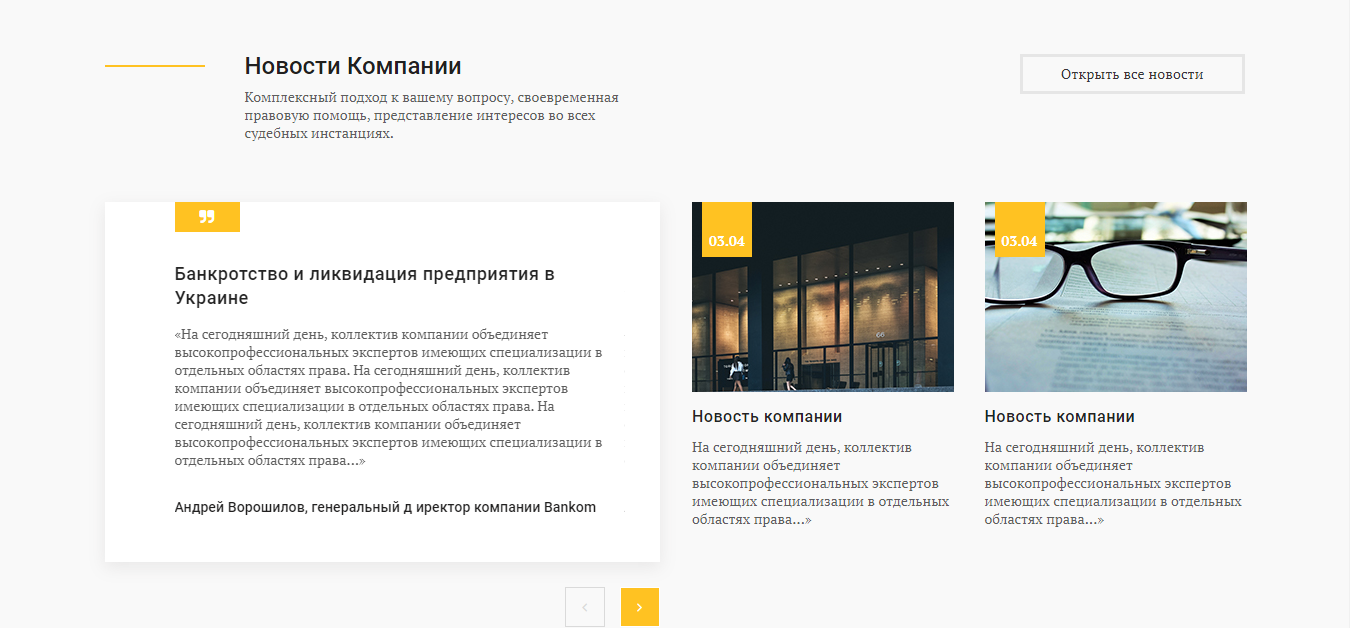This screenshot has width=1350, height=628.
Task: Open "Новость компании" title under building photo
Action: click(x=767, y=417)
